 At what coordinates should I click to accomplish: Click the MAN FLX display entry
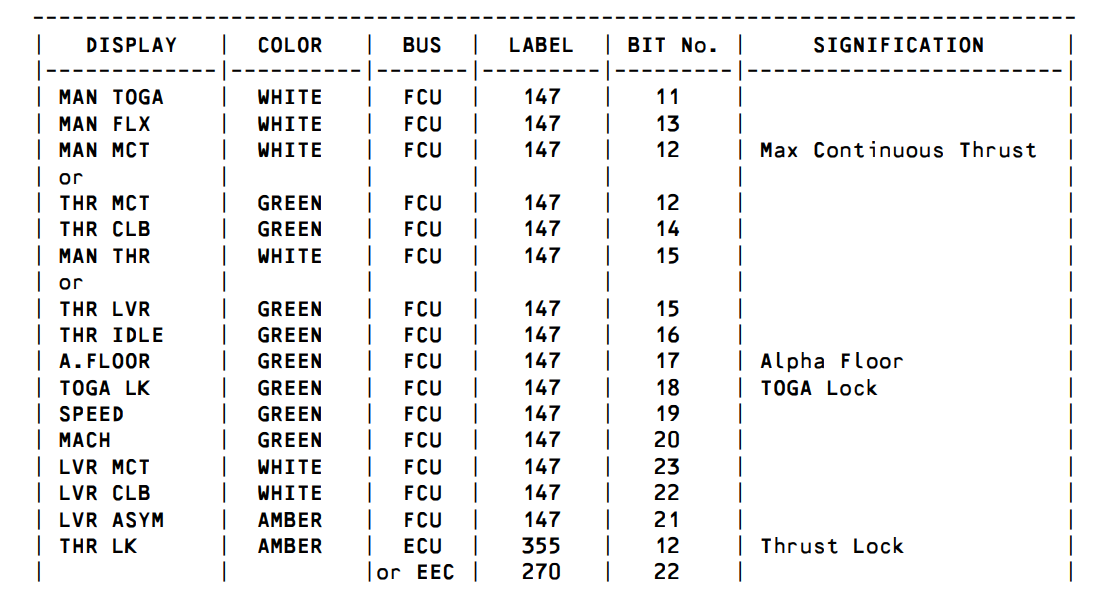pyautogui.click(x=104, y=124)
